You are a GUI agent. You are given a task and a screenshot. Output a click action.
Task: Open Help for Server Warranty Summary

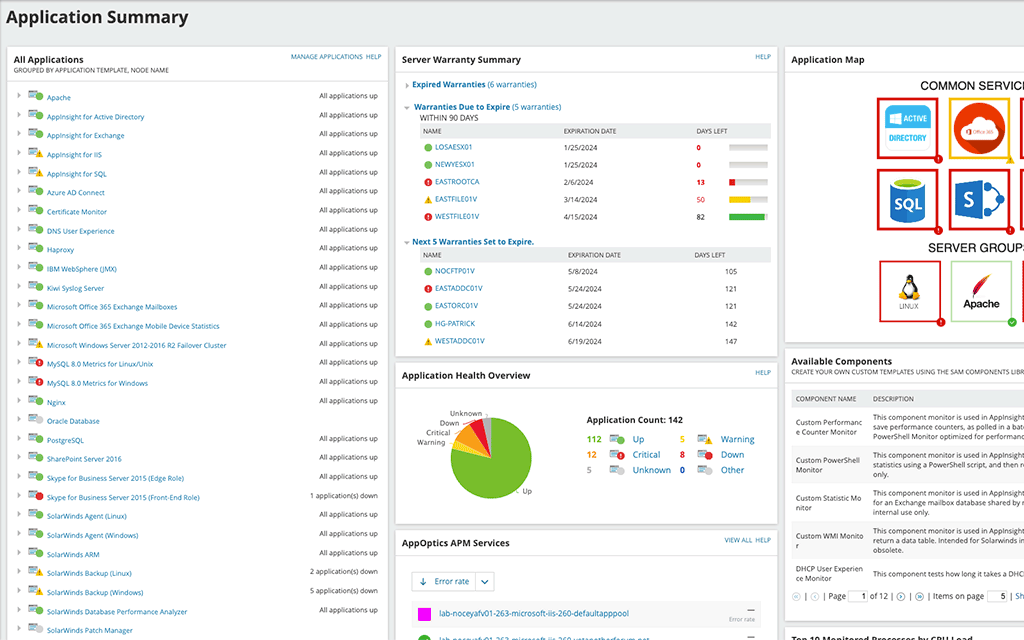click(763, 57)
